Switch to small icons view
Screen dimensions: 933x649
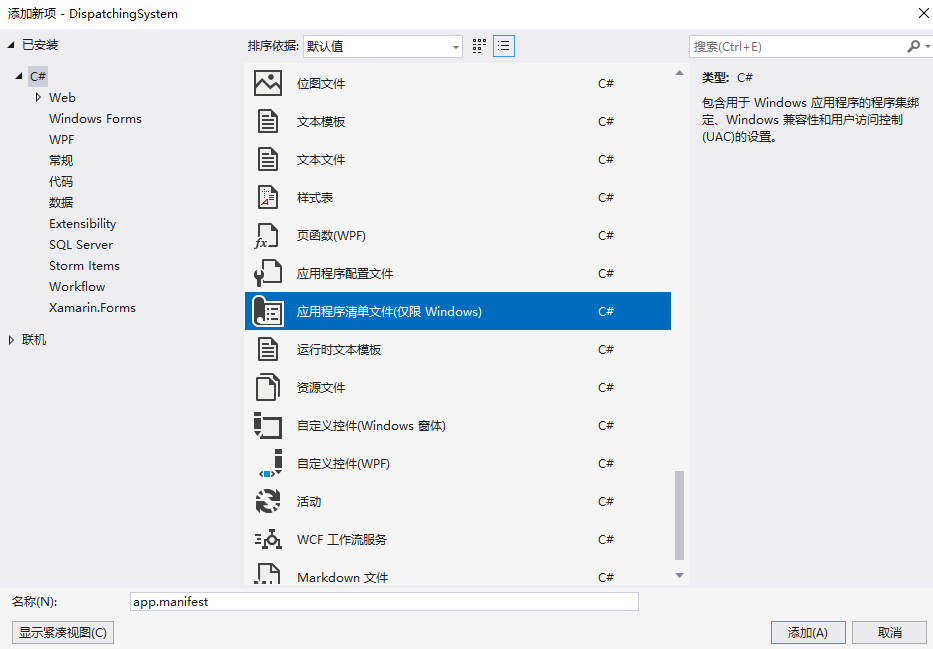478,45
